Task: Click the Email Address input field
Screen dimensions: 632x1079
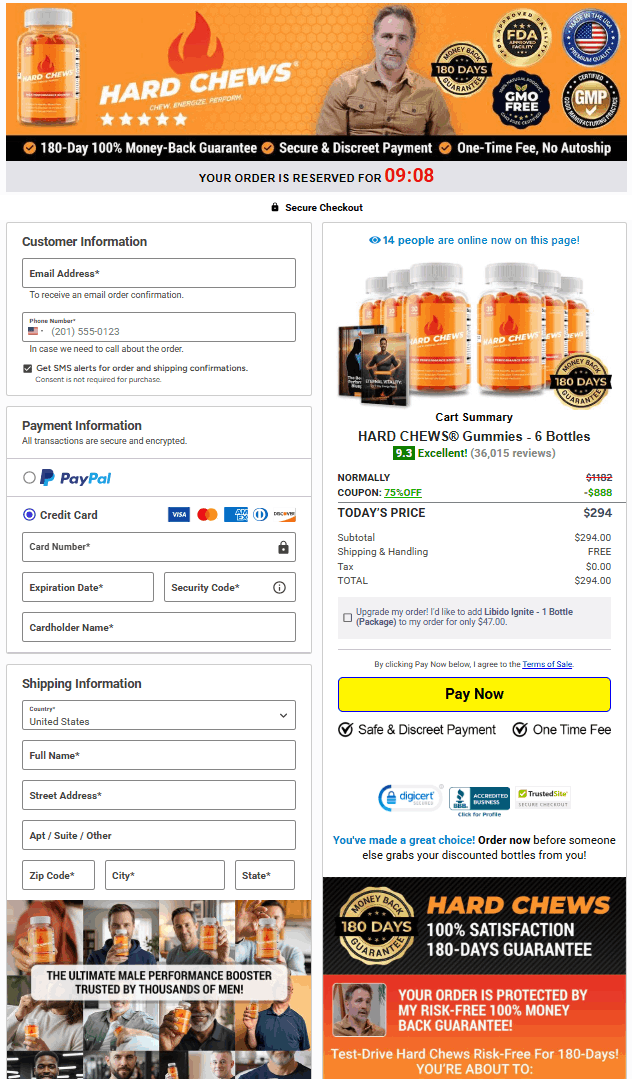Action: tap(159, 273)
